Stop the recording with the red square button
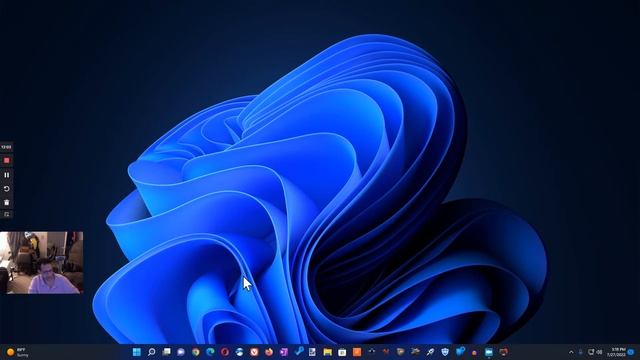The width and height of the screenshot is (640, 360). pos(7,160)
